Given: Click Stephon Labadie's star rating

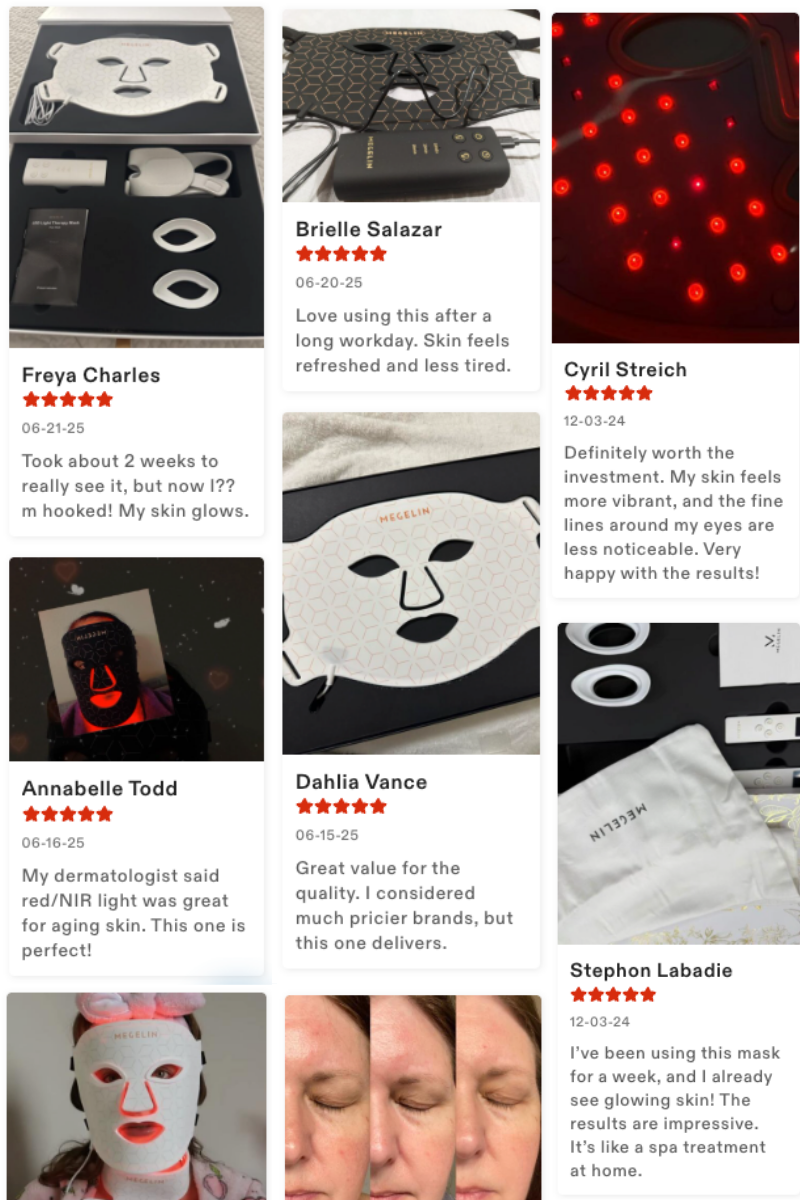Looking at the screenshot, I should pos(613,995).
